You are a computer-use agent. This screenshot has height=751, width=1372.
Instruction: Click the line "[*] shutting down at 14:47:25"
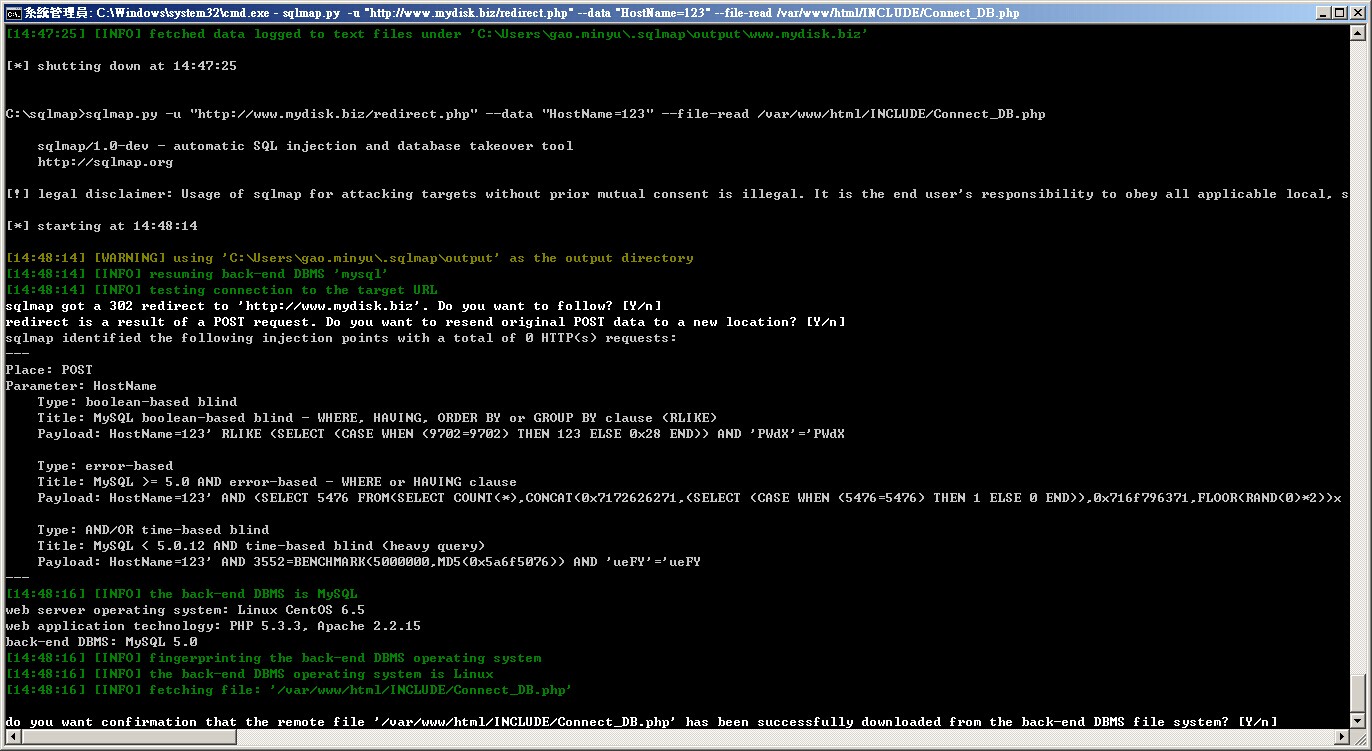point(121,66)
